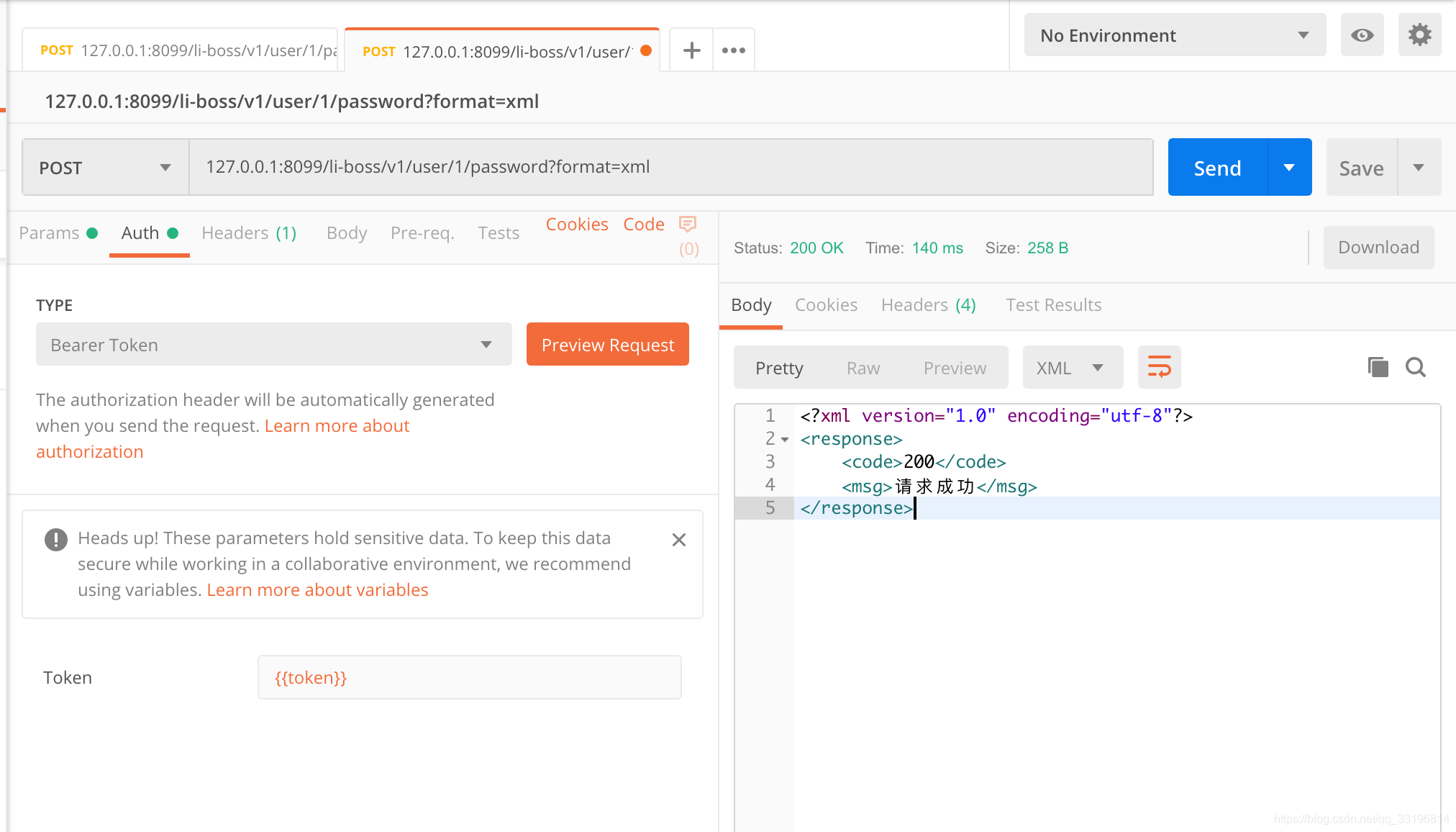Click the Send button to submit request
Viewport: 1456px width, 832px height.
click(1217, 166)
